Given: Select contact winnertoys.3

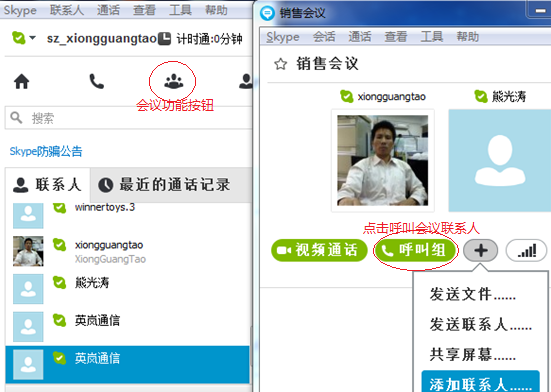Looking at the screenshot, I should point(128,215).
